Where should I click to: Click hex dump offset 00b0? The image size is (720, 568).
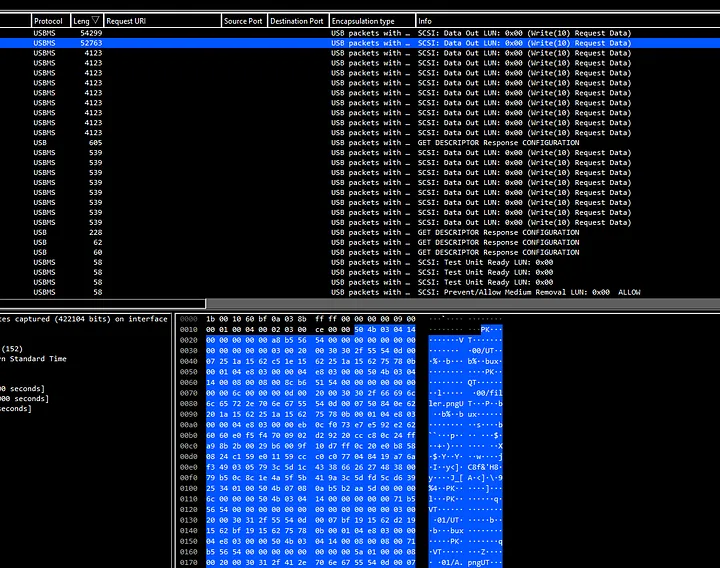[188, 435]
